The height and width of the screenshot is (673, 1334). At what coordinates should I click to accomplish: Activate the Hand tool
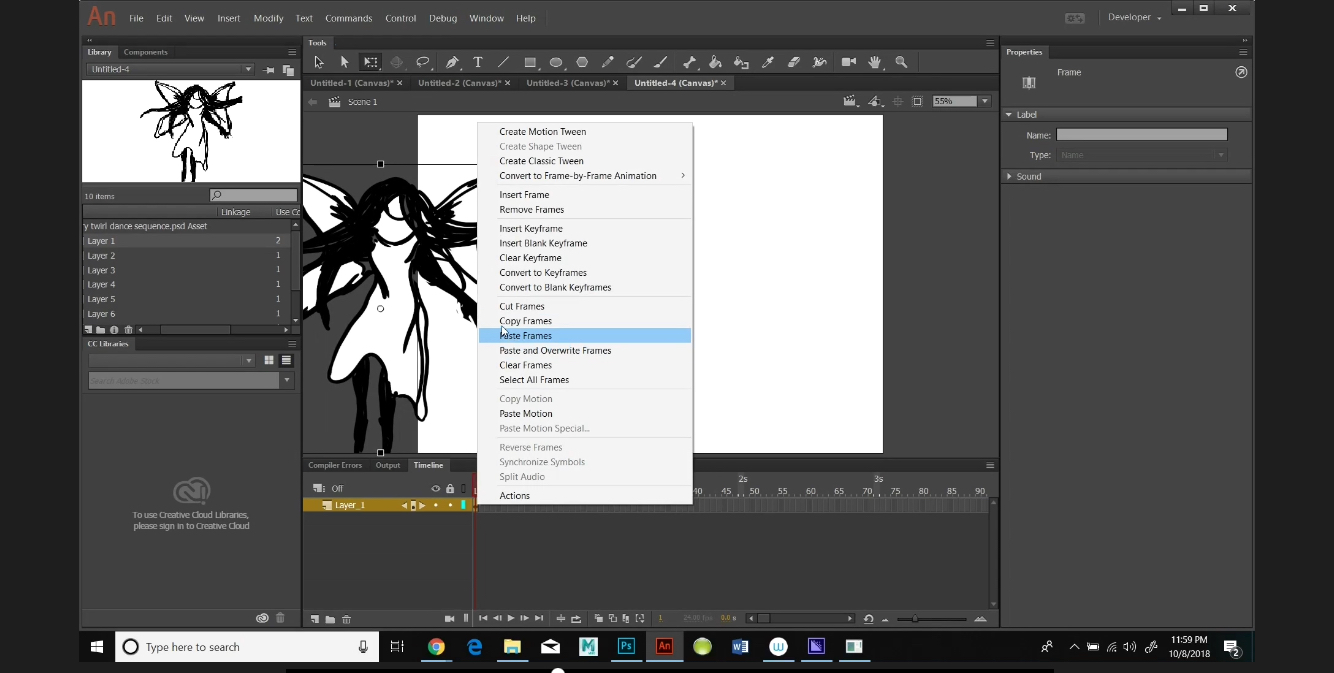(x=875, y=62)
